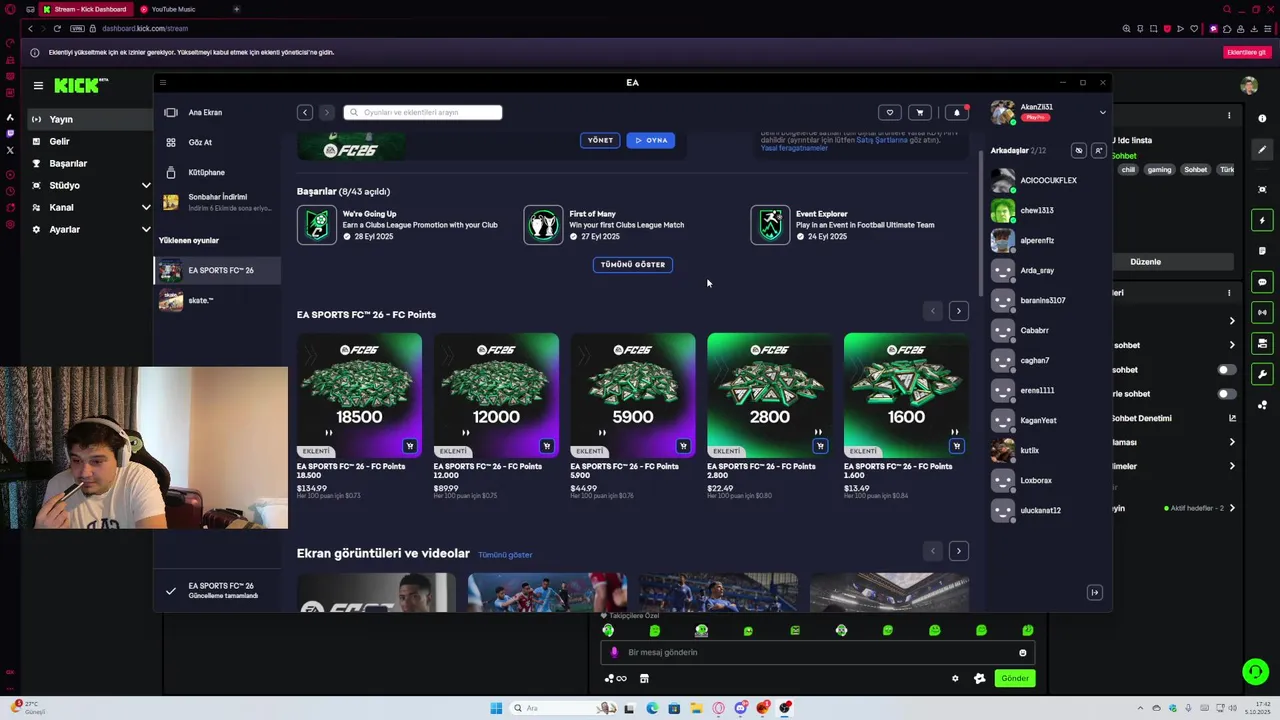Open the EA app shopping cart
This screenshot has height=720, width=1280.
(920, 112)
